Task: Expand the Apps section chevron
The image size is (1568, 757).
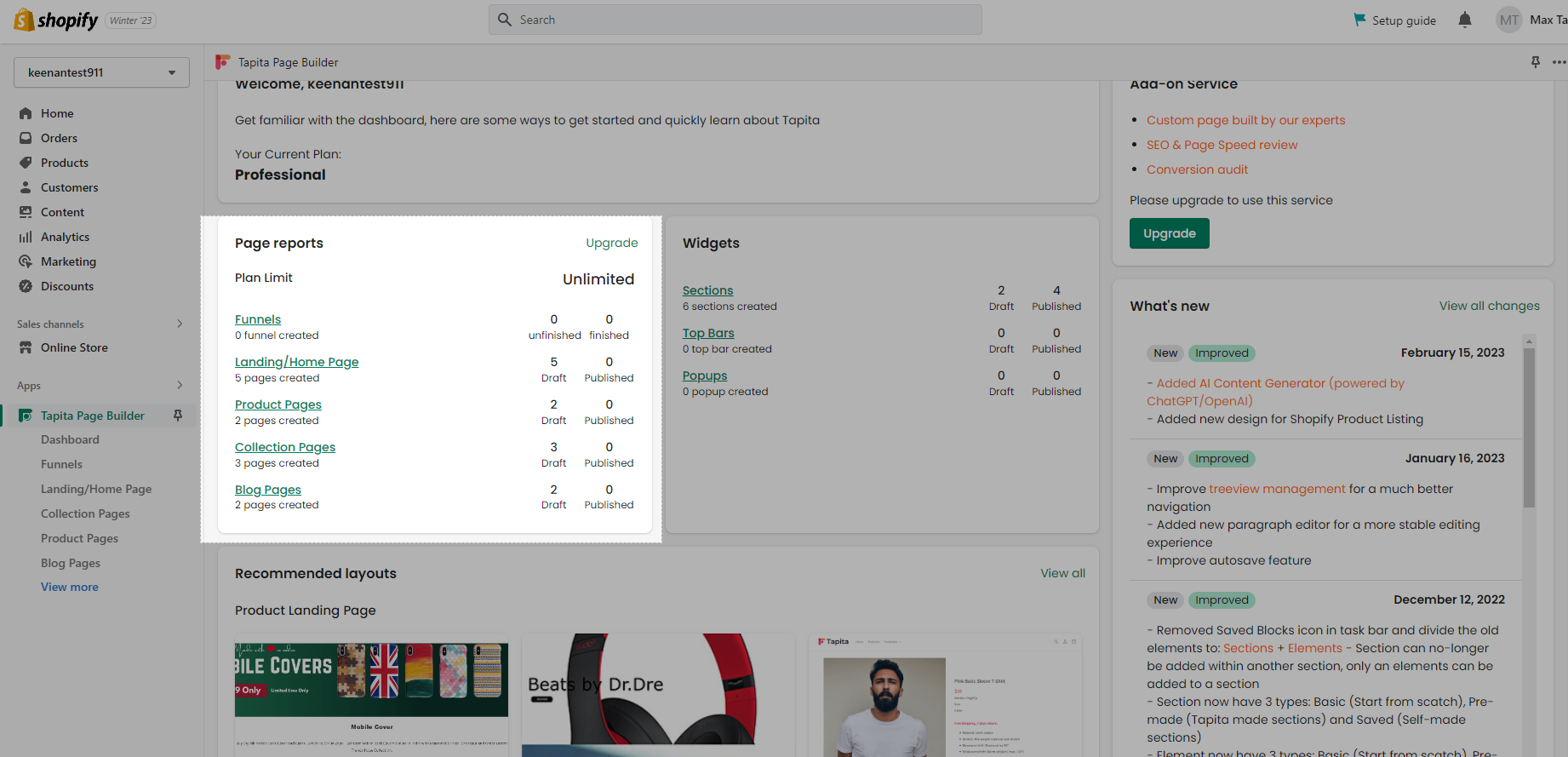Action: (x=180, y=385)
